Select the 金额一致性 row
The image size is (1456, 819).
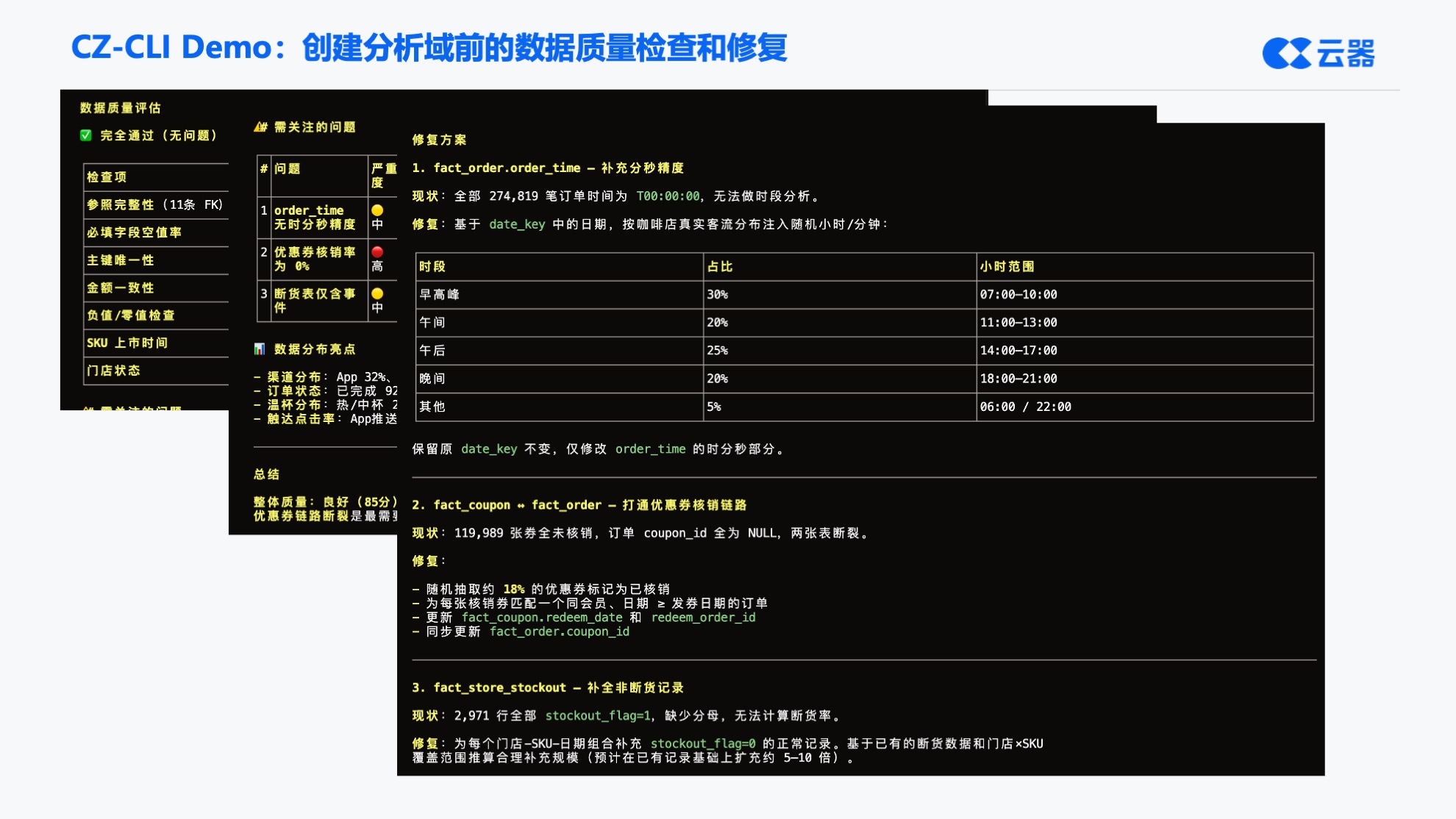(x=156, y=288)
